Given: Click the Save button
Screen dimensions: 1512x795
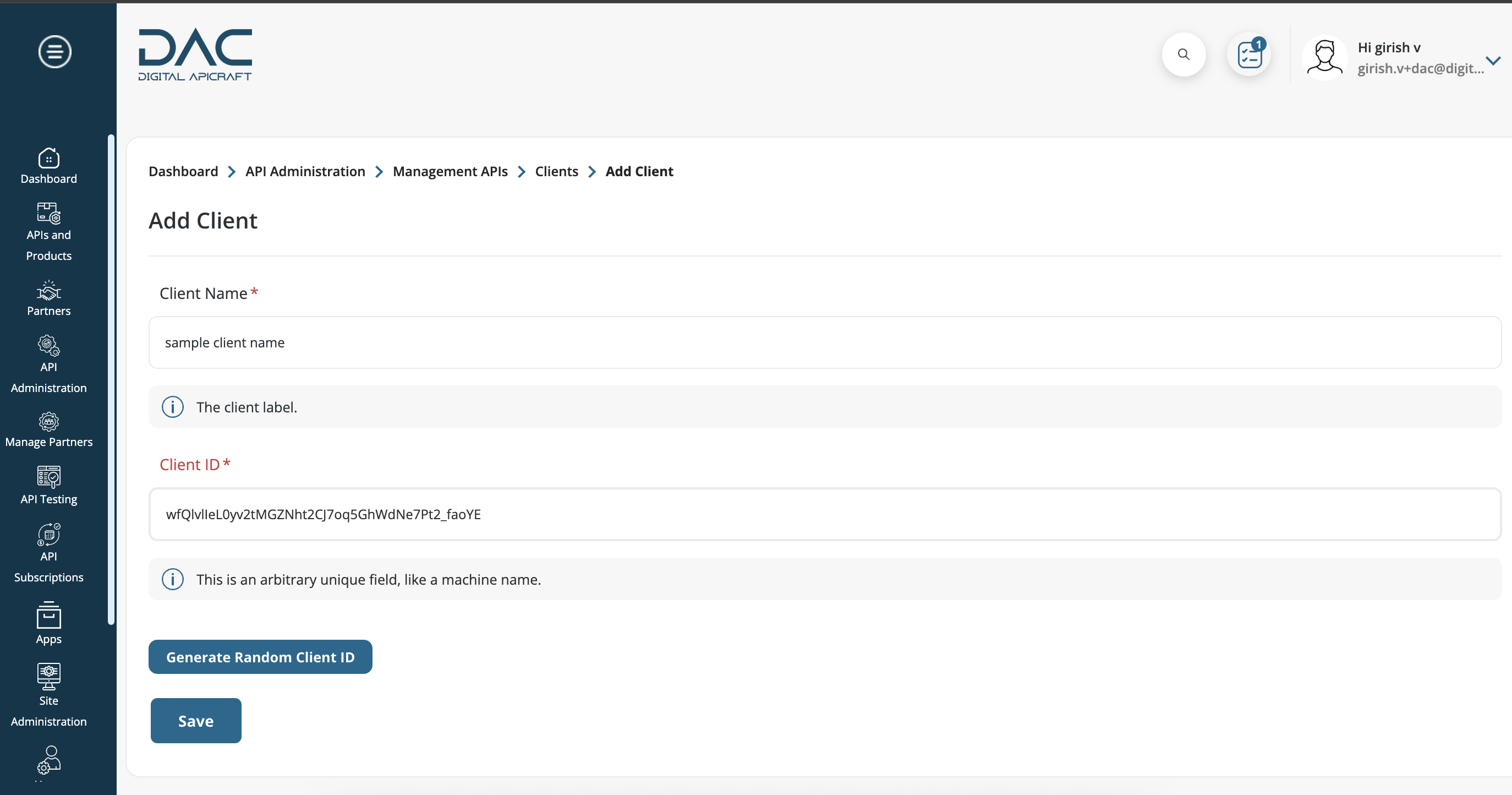Looking at the screenshot, I should pos(196,721).
